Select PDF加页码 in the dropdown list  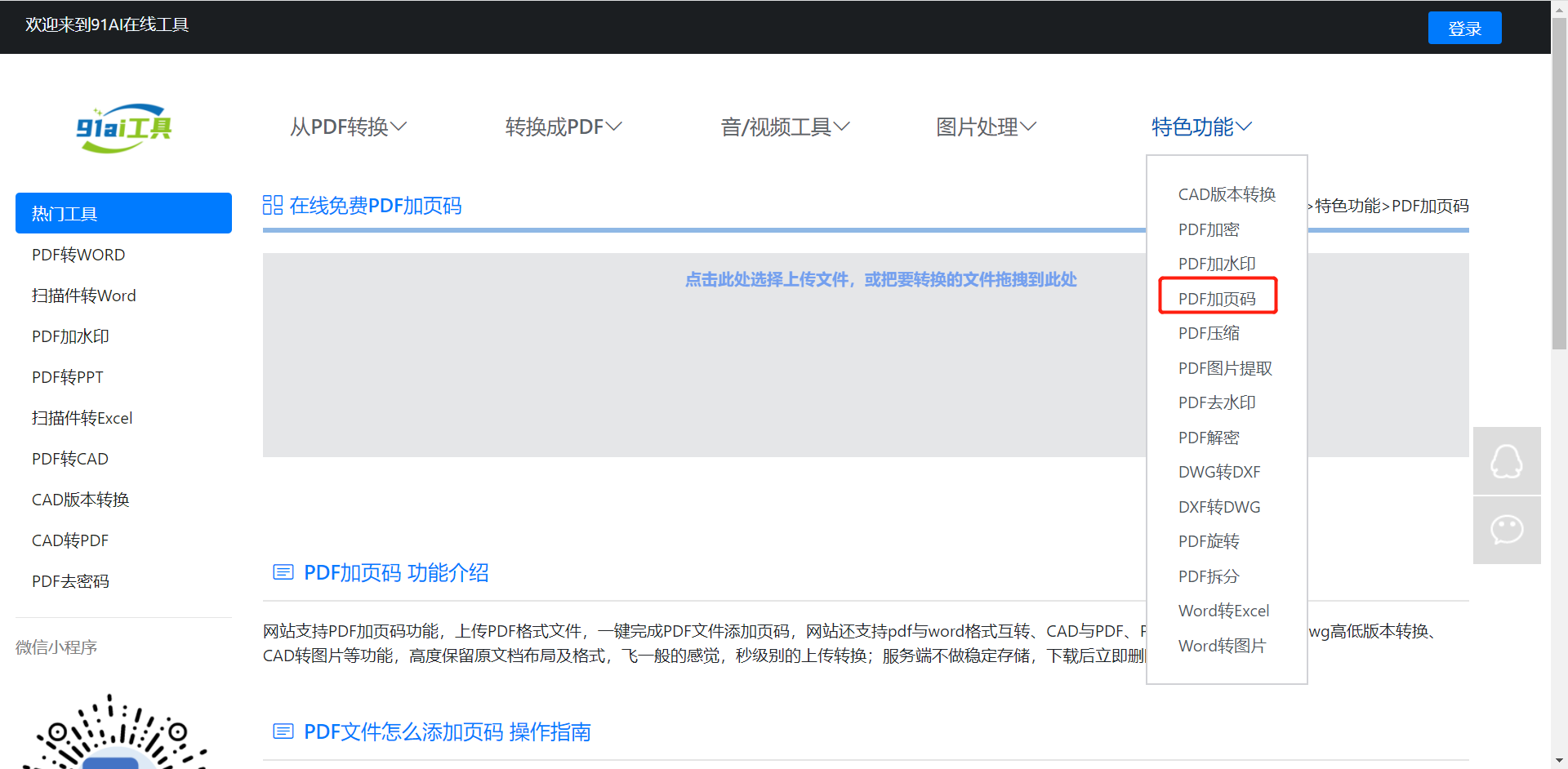tap(1217, 299)
